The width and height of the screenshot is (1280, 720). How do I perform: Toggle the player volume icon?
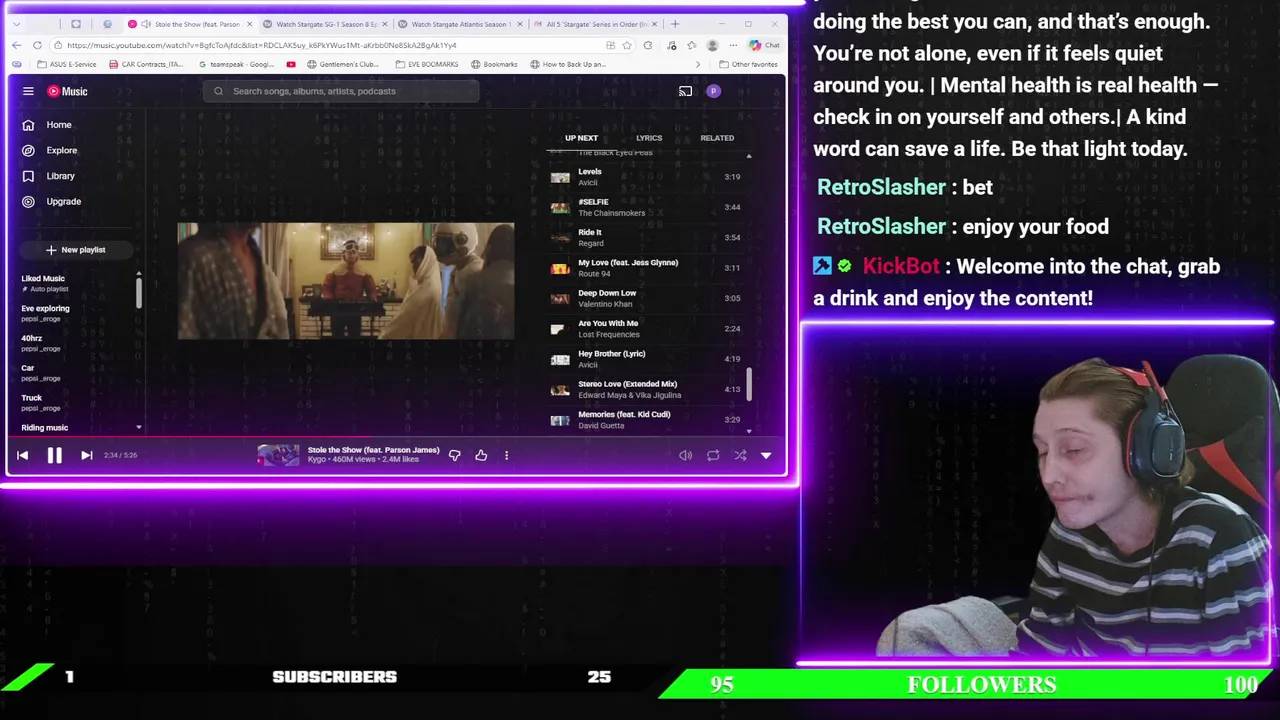[685, 455]
